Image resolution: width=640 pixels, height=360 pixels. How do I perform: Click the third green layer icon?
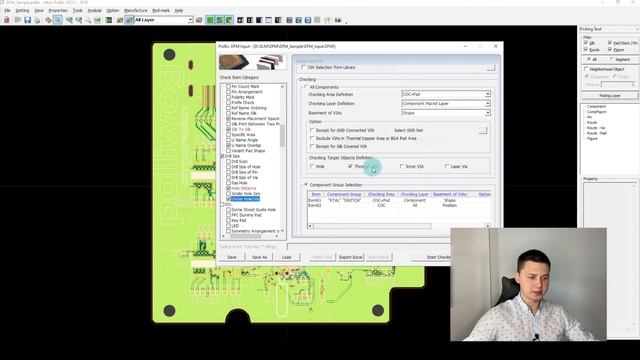pyautogui.click(x=229, y=20)
